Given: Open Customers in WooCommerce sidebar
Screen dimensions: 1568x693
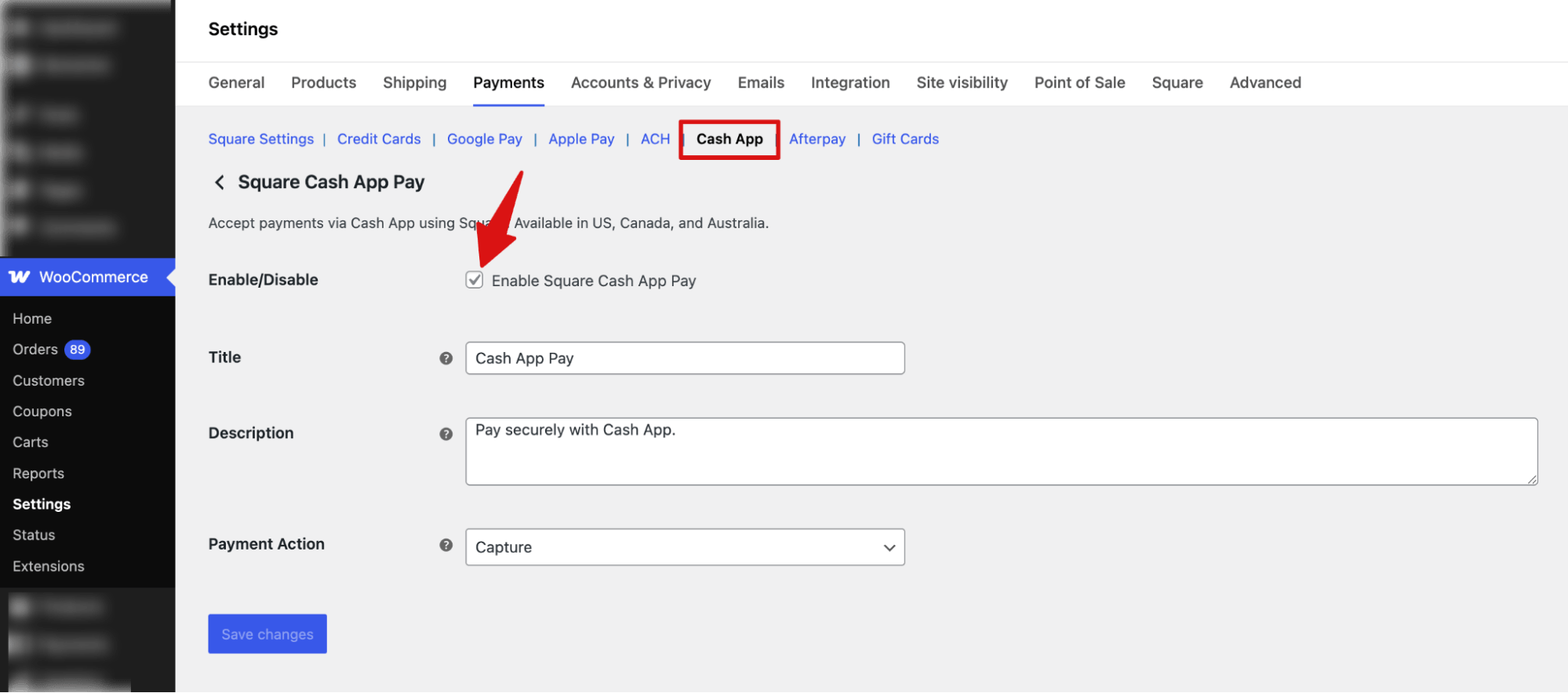Looking at the screenshot, I should [49, 381].
